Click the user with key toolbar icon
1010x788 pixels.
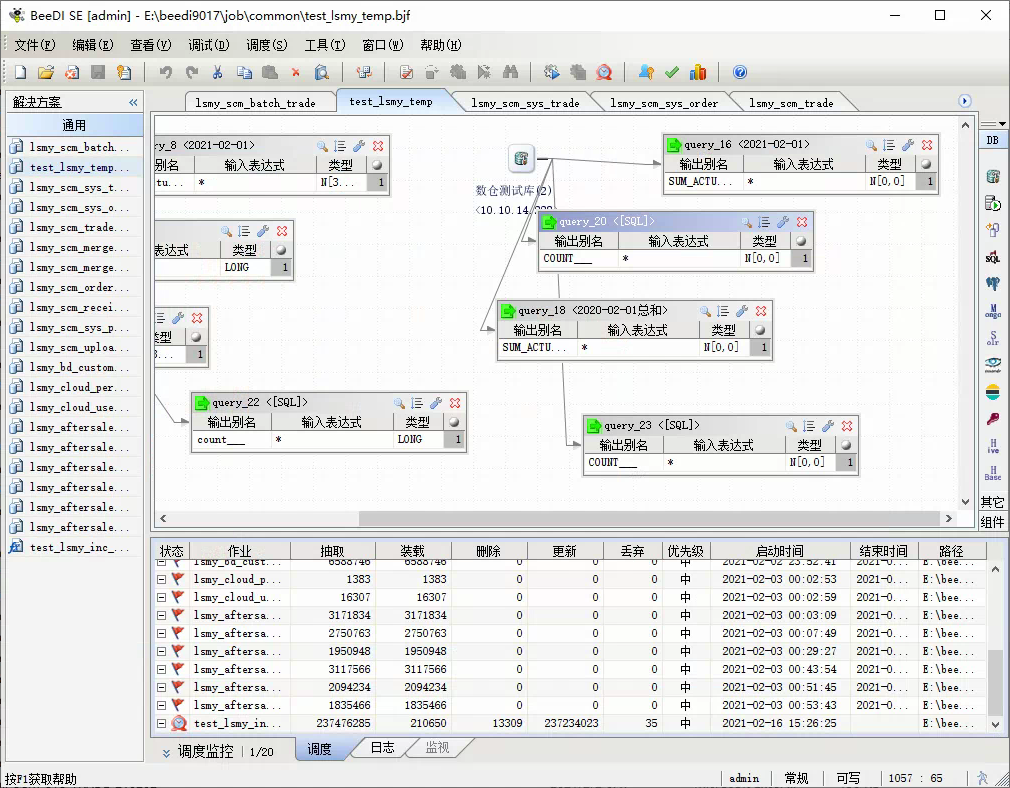coord(646,72)
